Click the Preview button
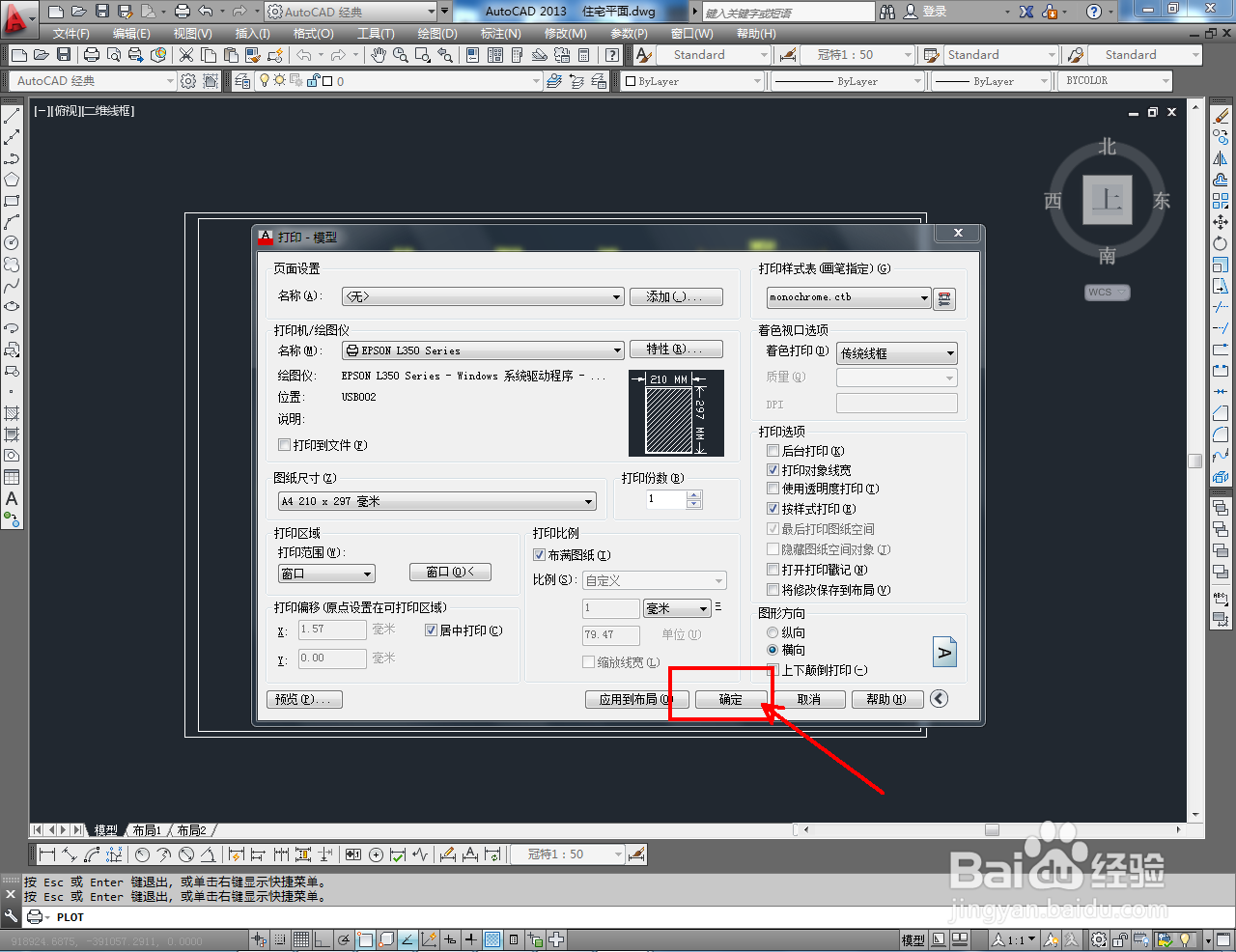The height and width of the screenshot is (952, 1236). point(304,699)
